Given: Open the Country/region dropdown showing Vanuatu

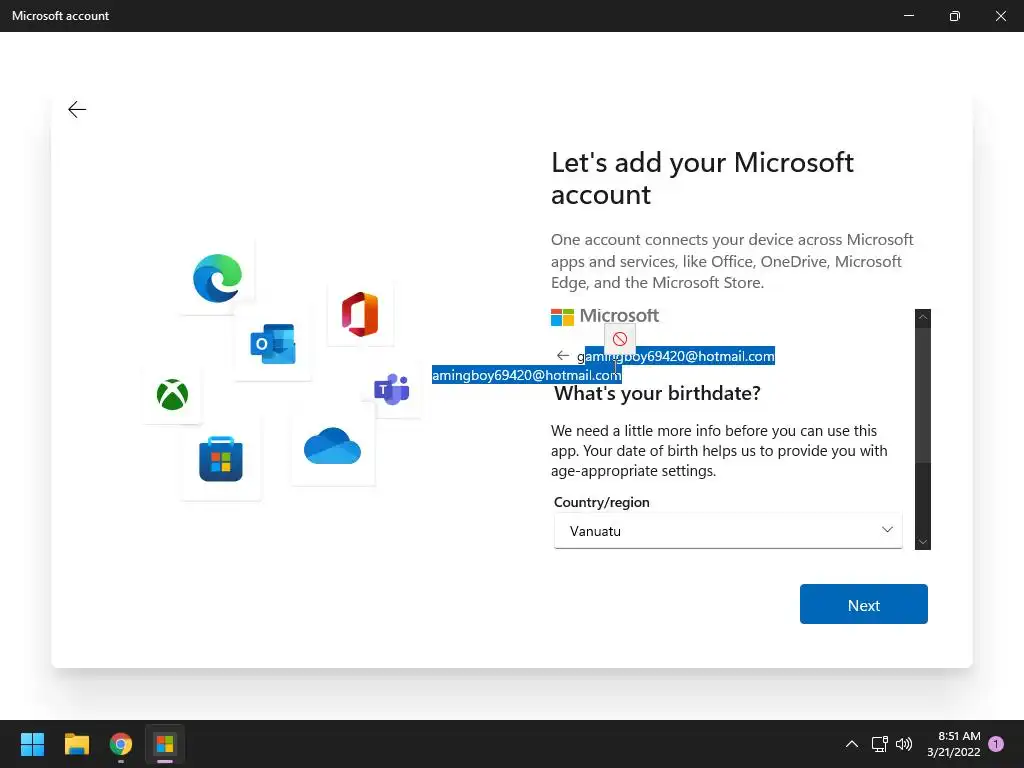Looking at the screenshot, I should (x=728, y=531).
